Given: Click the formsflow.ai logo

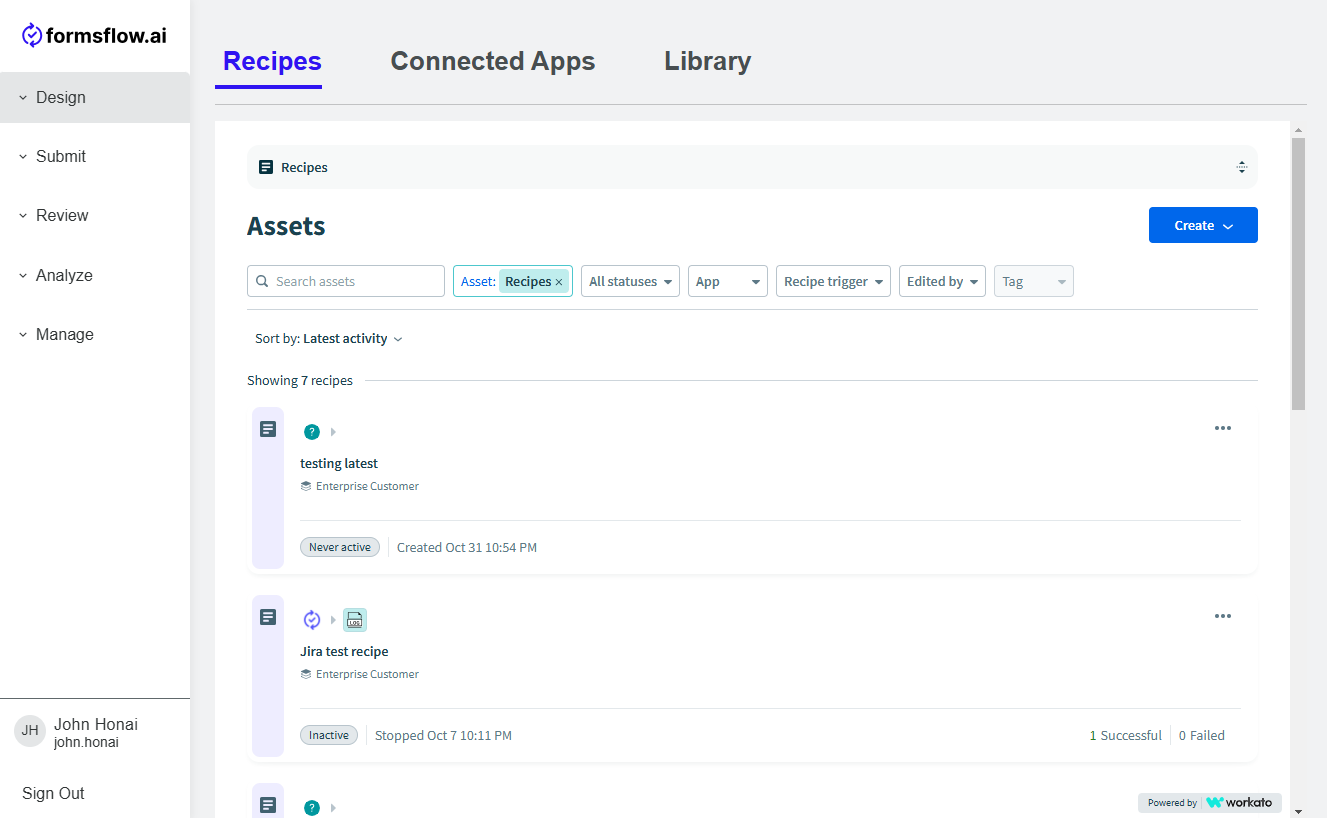Looking at the screenshot, I should pos(94,36).
